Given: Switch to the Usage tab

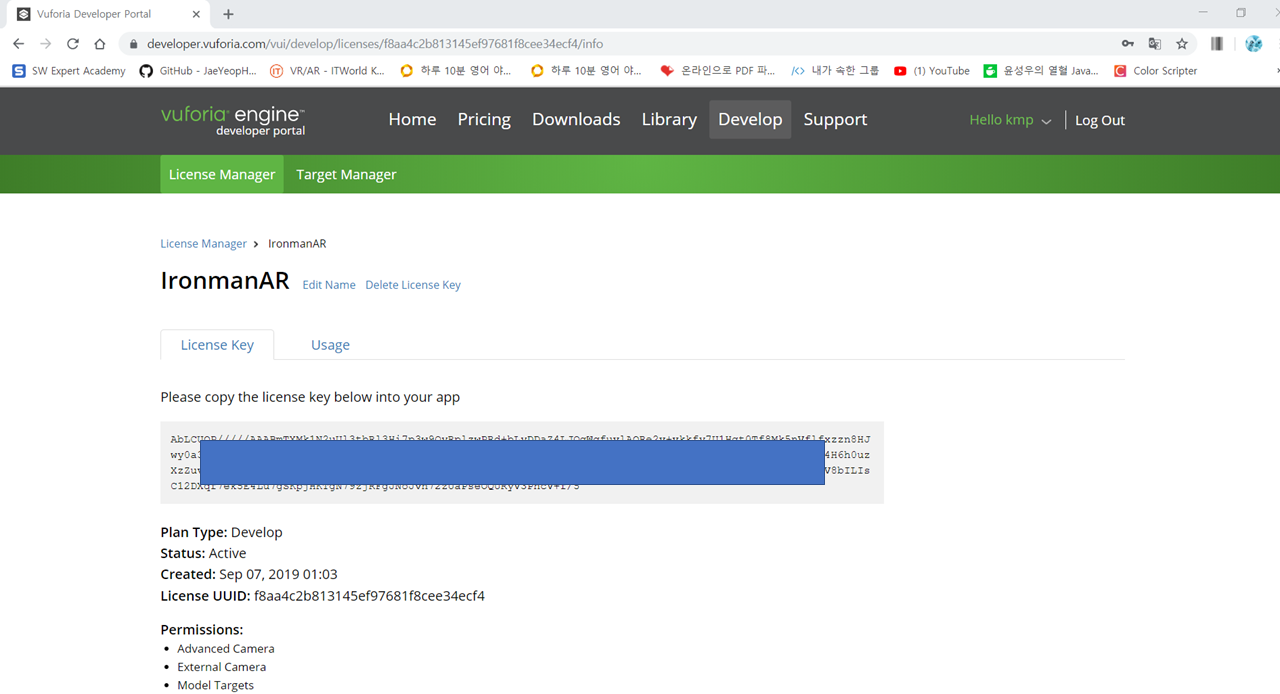Looking at the screenshot, I should coord(330,345).
